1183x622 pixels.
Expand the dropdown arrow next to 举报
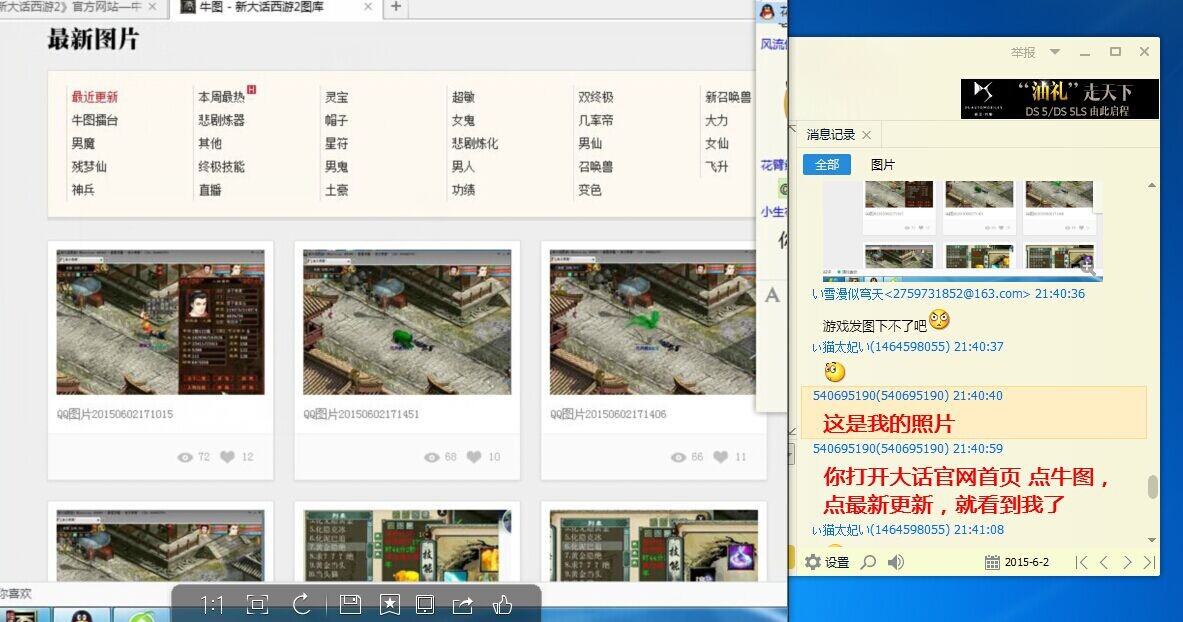(x=1054, y=52)
